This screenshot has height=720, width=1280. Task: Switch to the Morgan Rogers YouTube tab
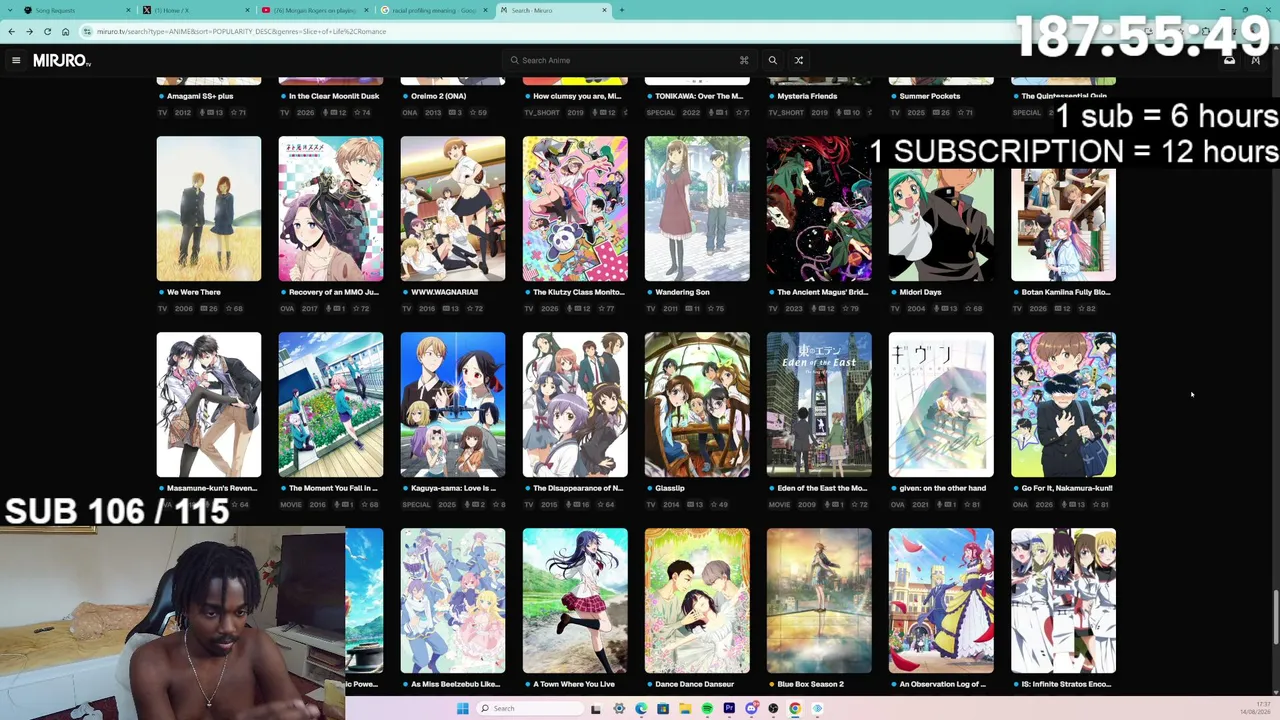314,10
